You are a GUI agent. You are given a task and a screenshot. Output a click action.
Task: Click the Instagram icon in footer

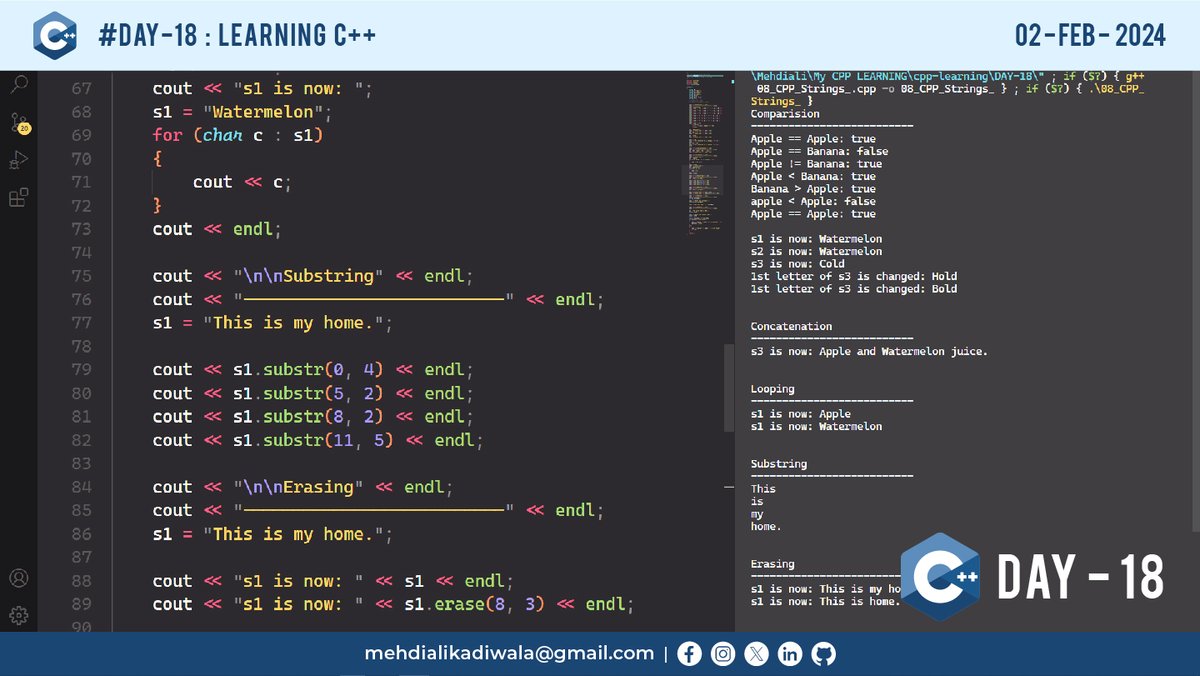pyautogui.click(x=723, y=654)
